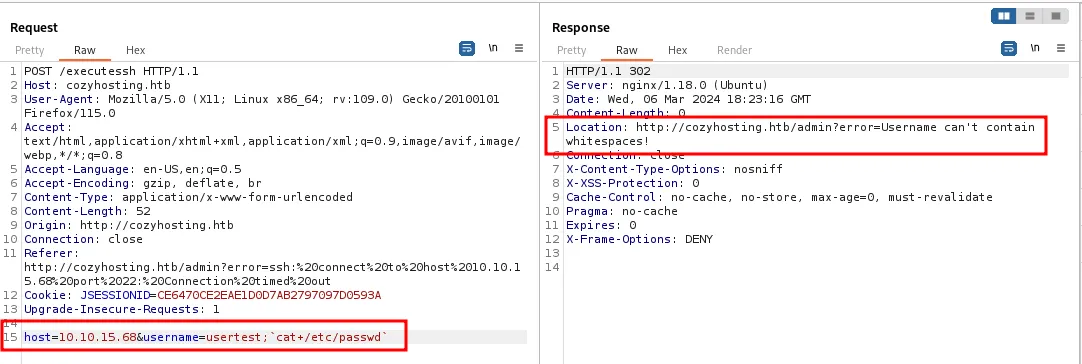Click the Referer header label in request
1082x364 pixels.
[x=52, y=253]
